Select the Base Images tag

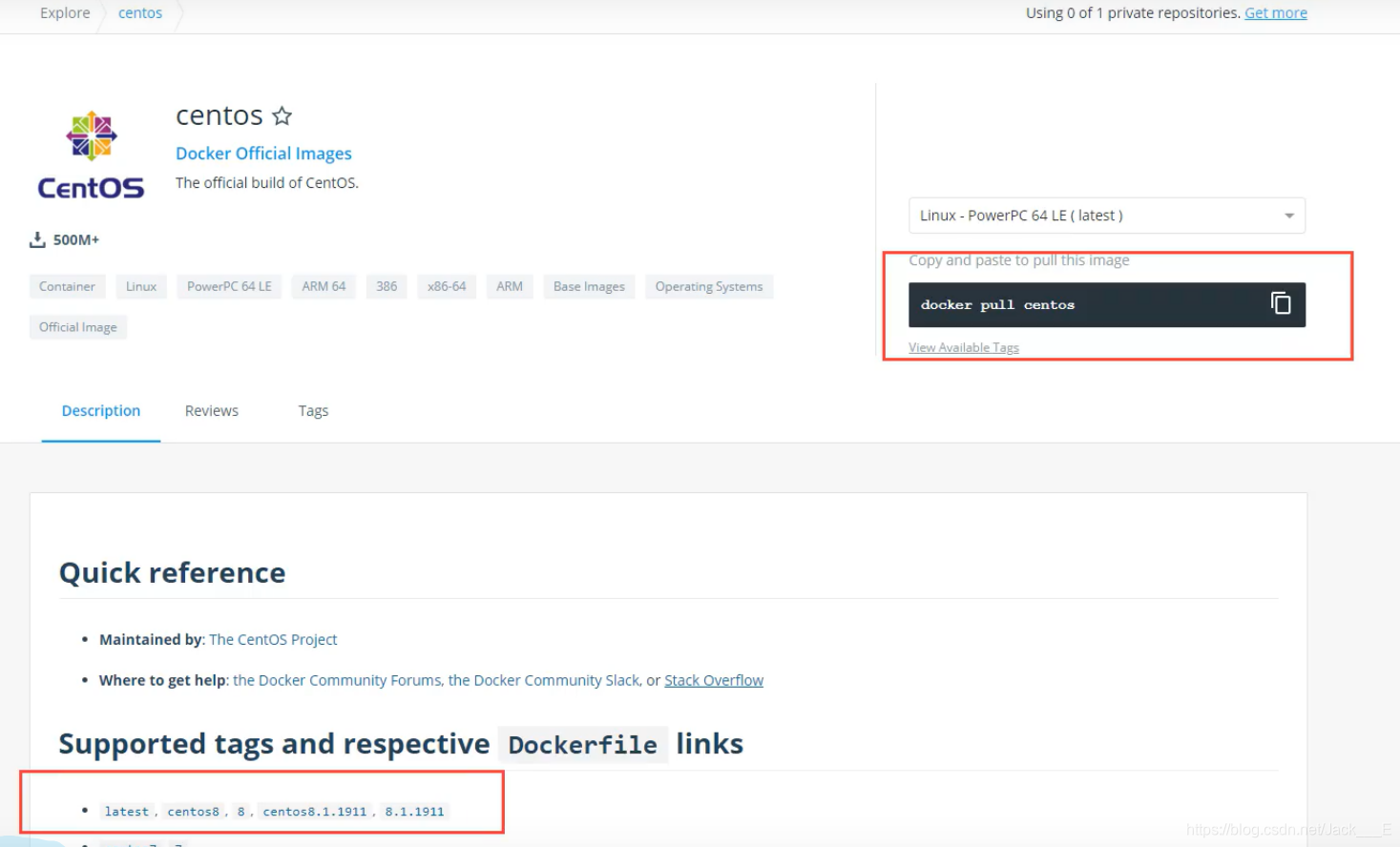coord(589,286)
